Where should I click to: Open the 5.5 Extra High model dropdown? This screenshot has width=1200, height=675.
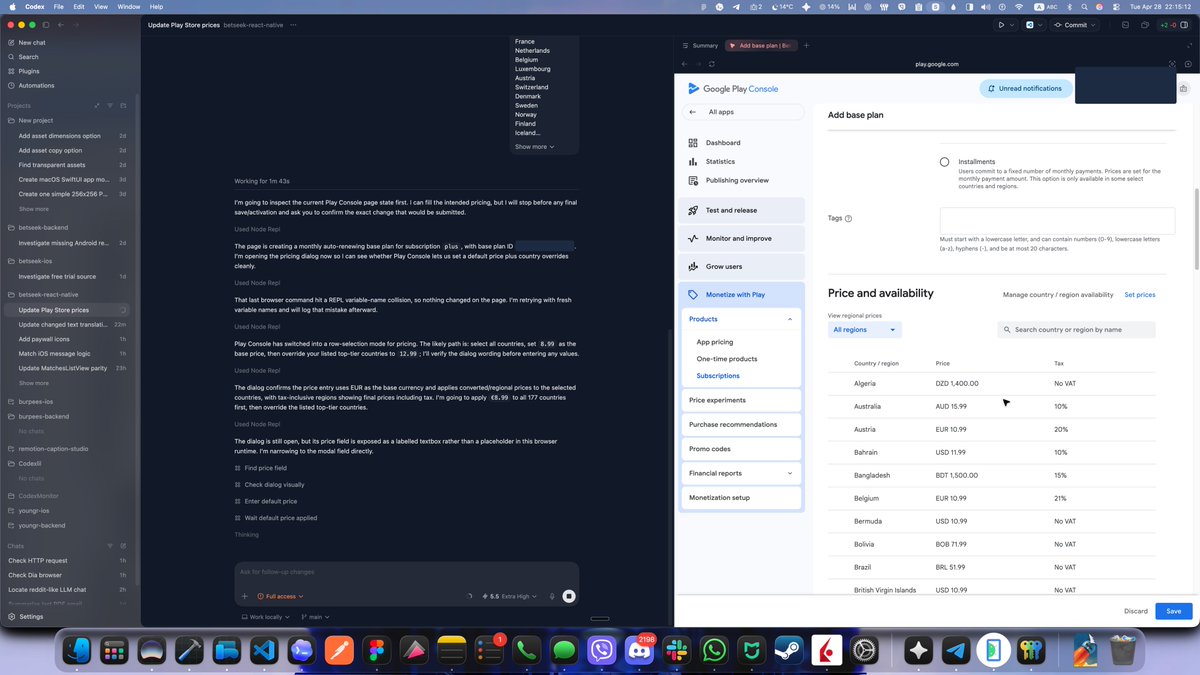[x=509, y=596]
